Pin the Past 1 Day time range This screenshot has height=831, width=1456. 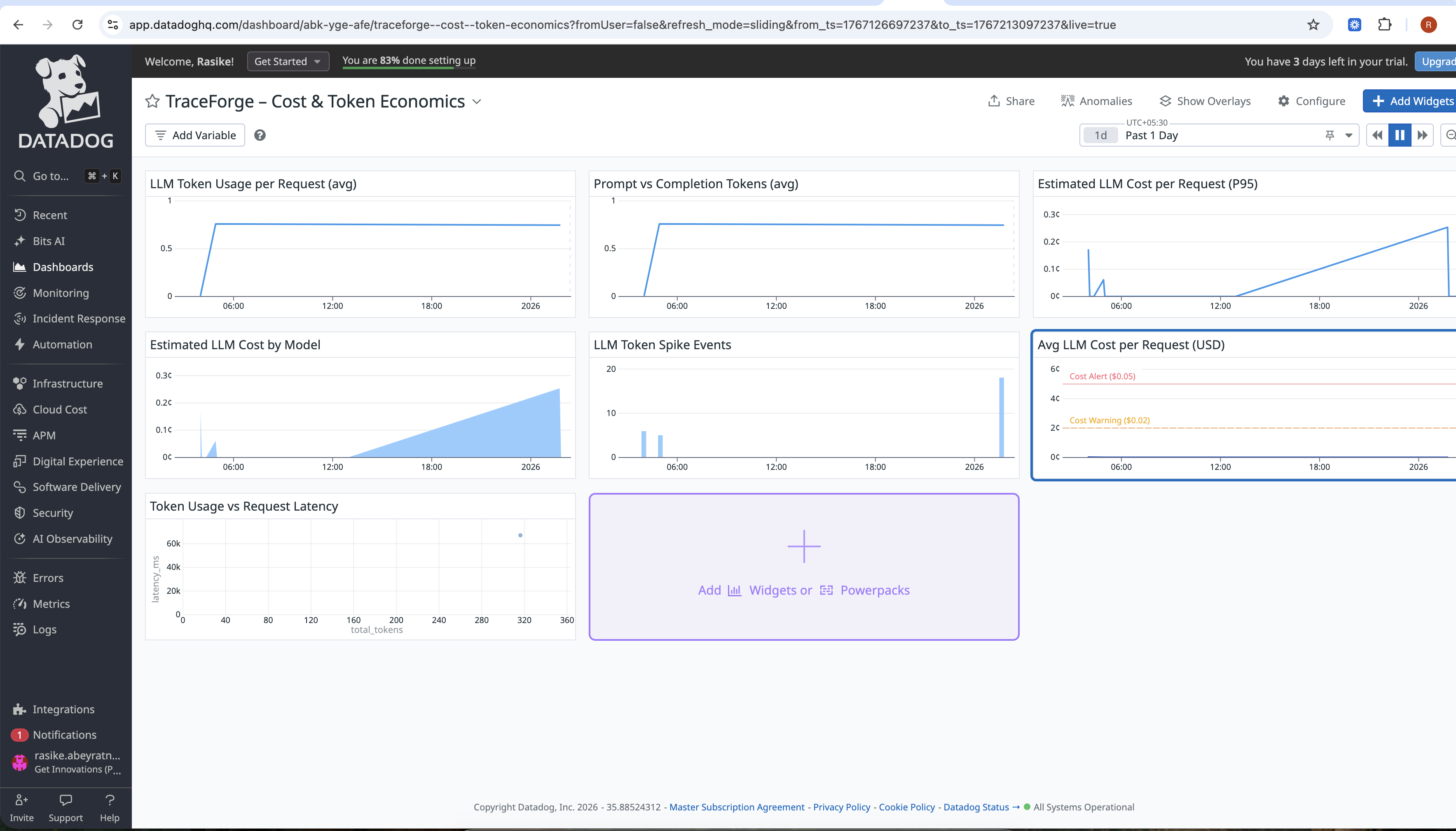1330,135
